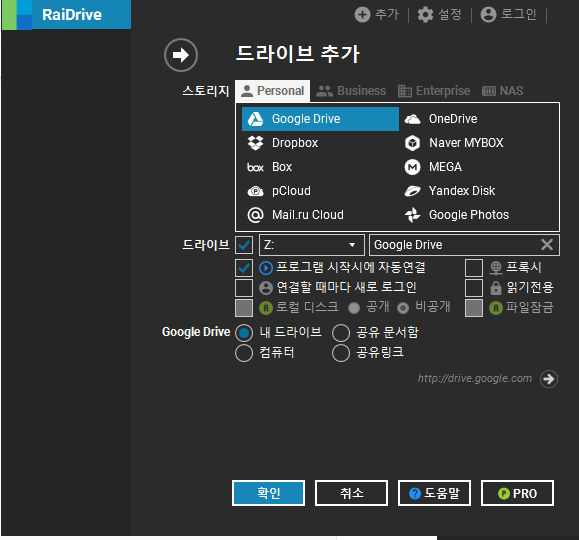Uncheck 프로그램 시작시에 자동연결 checkbox

pyautogui.click(x=244, y=268)
